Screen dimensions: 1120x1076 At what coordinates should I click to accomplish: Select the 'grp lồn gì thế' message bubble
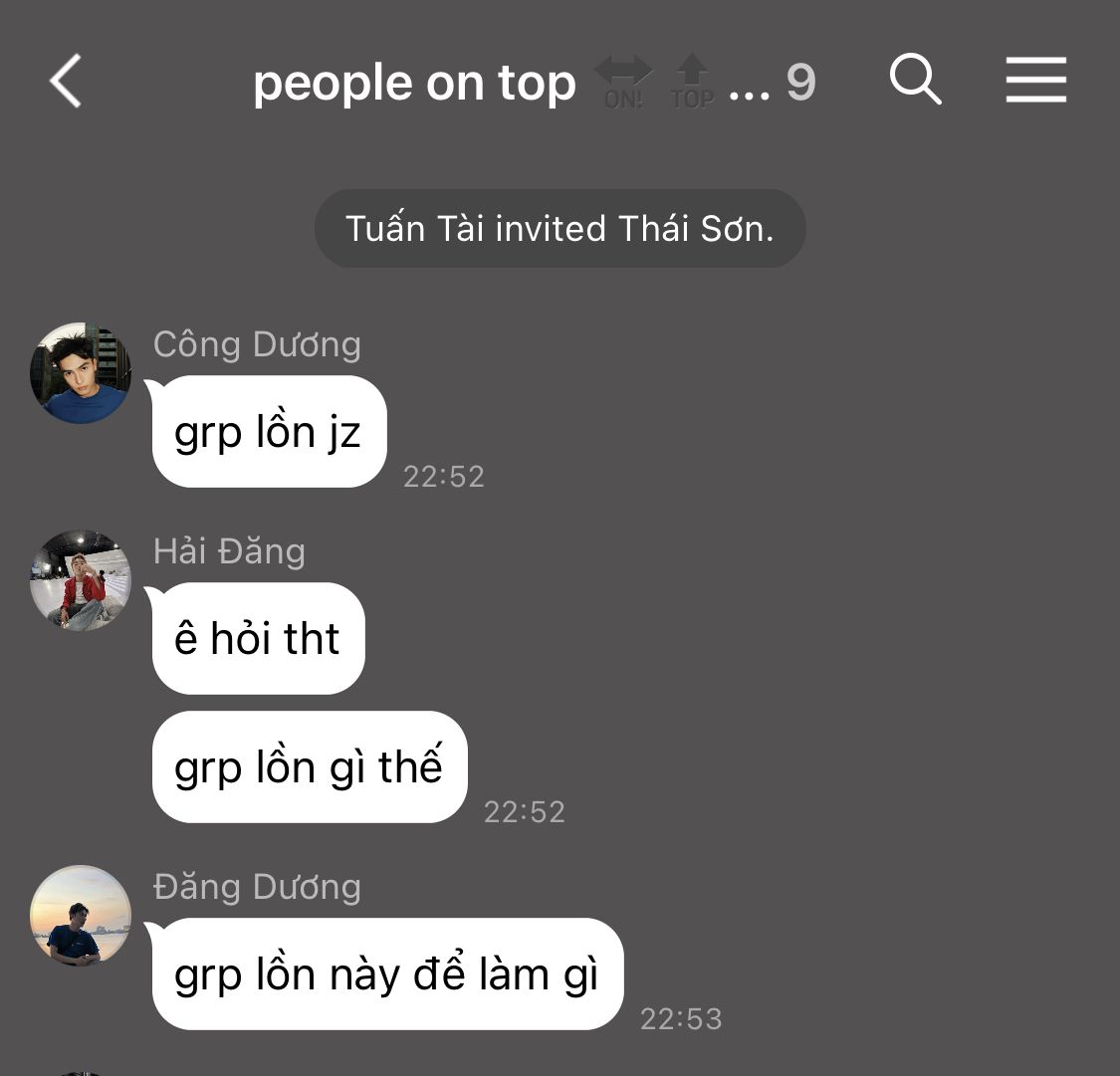[310, 766]
